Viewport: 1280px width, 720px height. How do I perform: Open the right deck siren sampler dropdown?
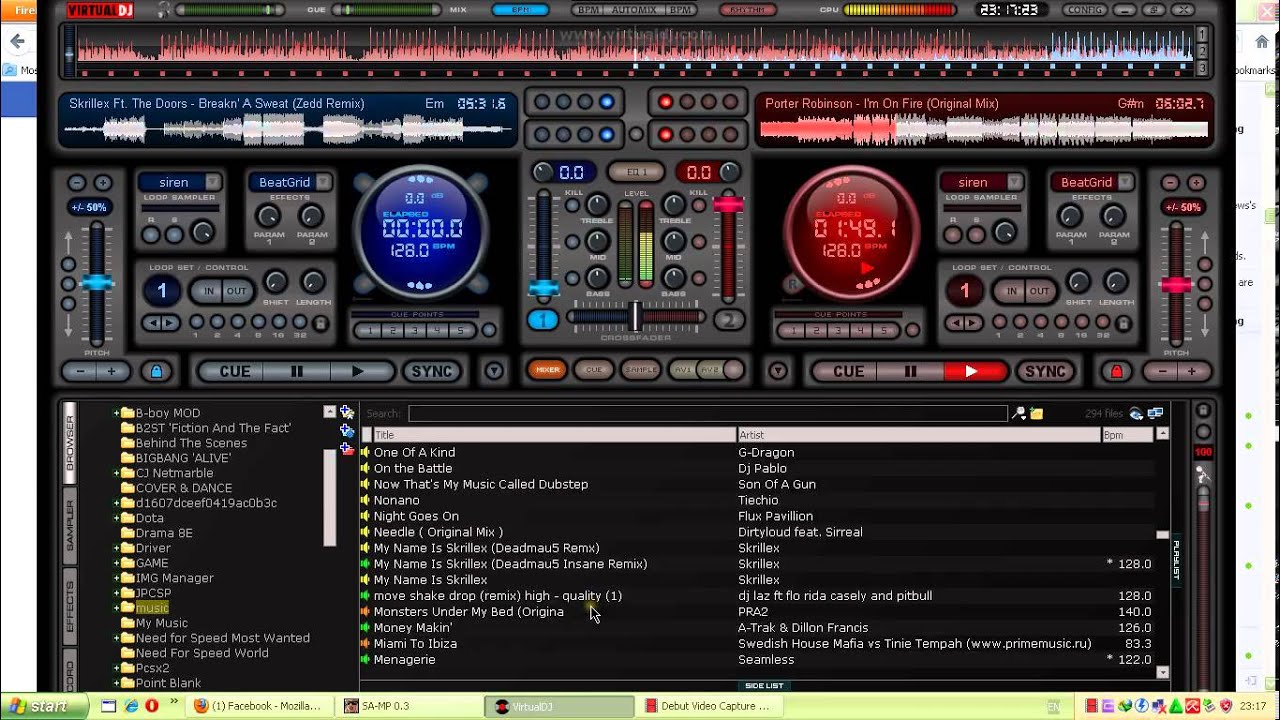click(1015, 182)
